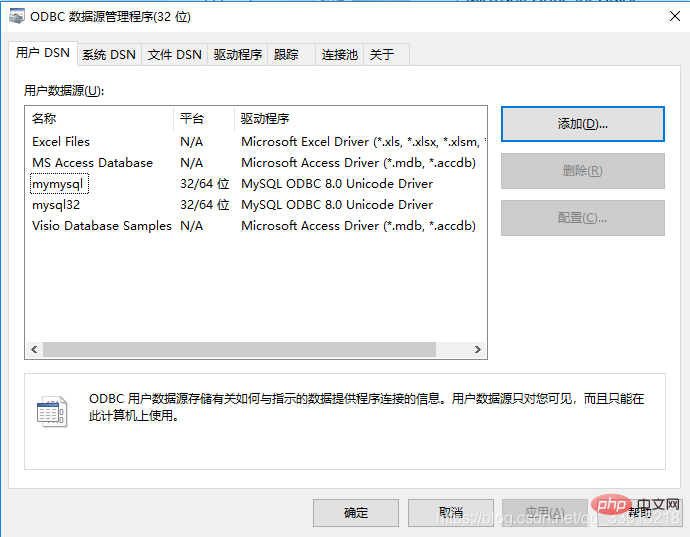Click mymysql's 32/64 位 platform cell
The width and height of the screenshot is (690, 537).
pyautogui.click(x=205, y=184)
